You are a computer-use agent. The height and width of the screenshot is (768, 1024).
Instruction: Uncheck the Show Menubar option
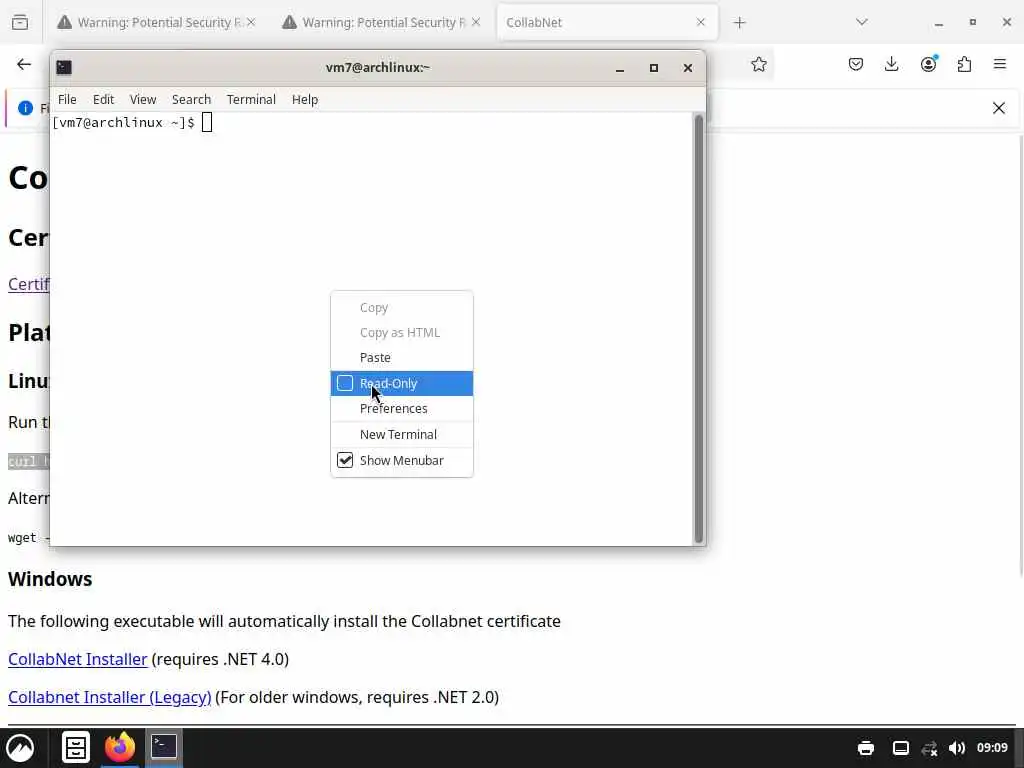click(345, 460)
